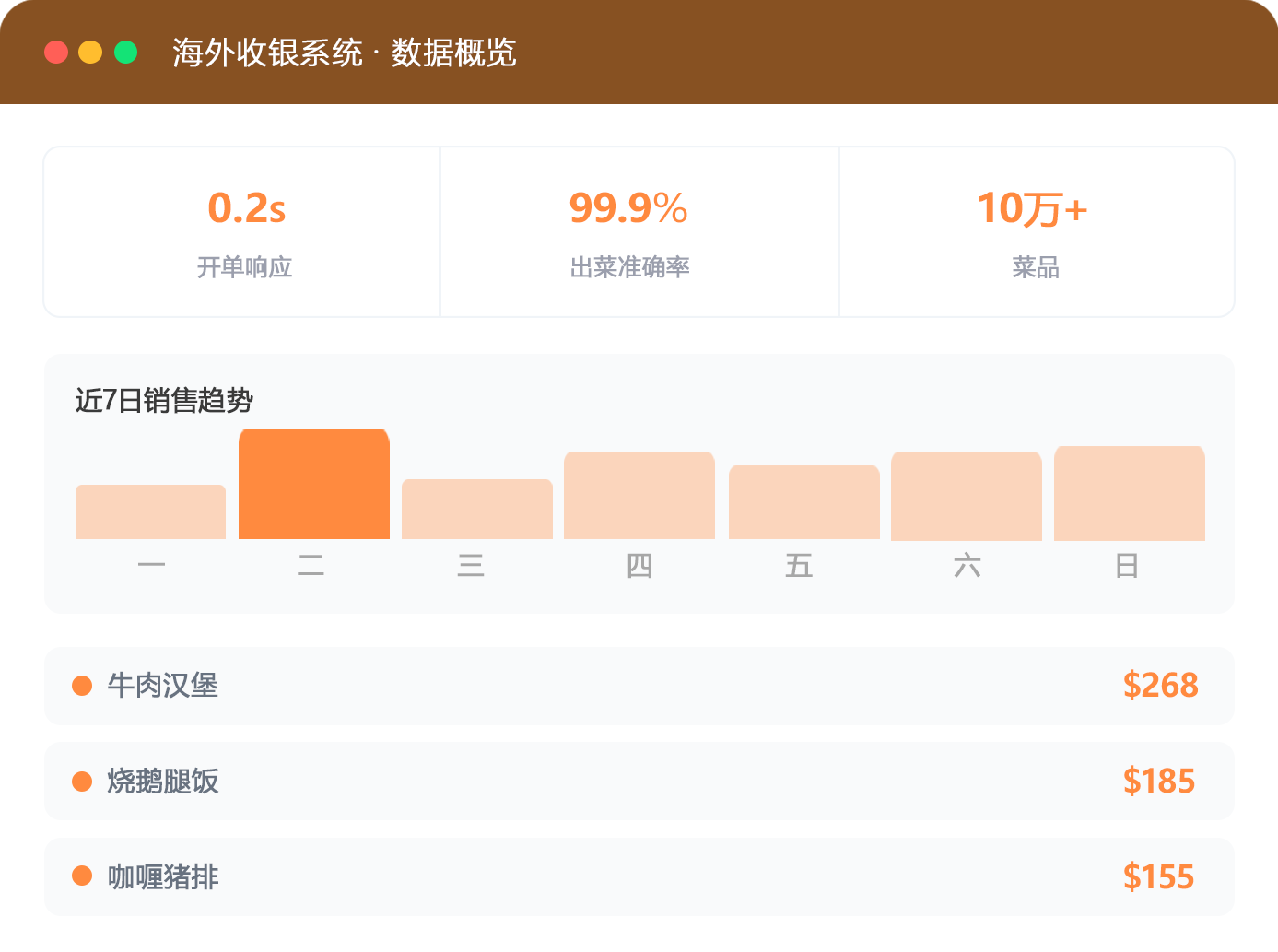Open the 牛肉汉堡 item row

tap(639, 686)
